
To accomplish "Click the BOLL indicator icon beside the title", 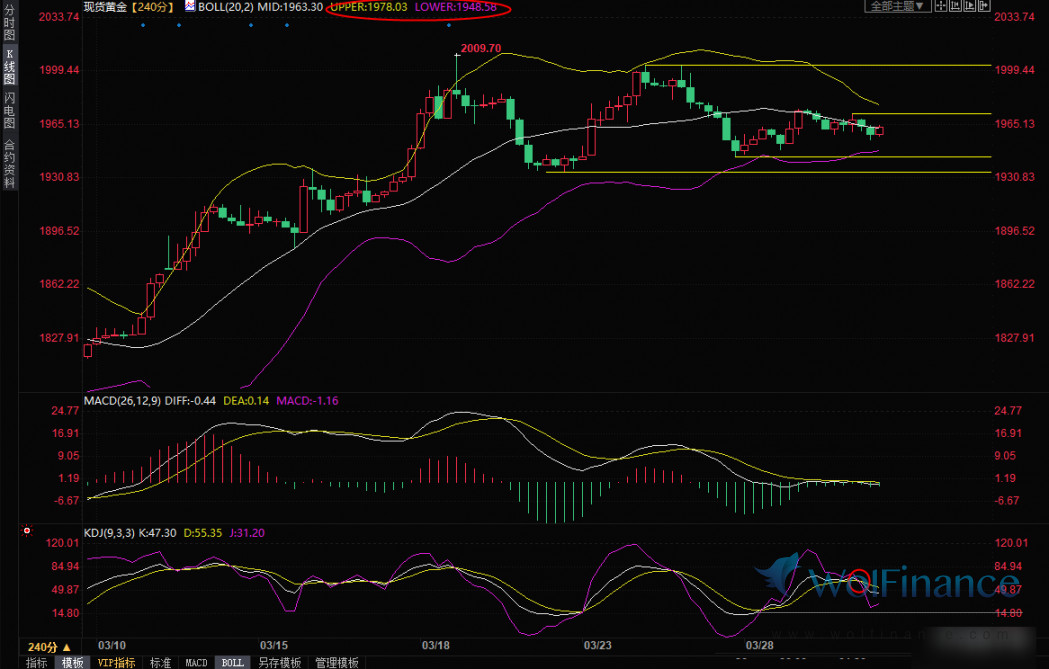I will point(189,6).
